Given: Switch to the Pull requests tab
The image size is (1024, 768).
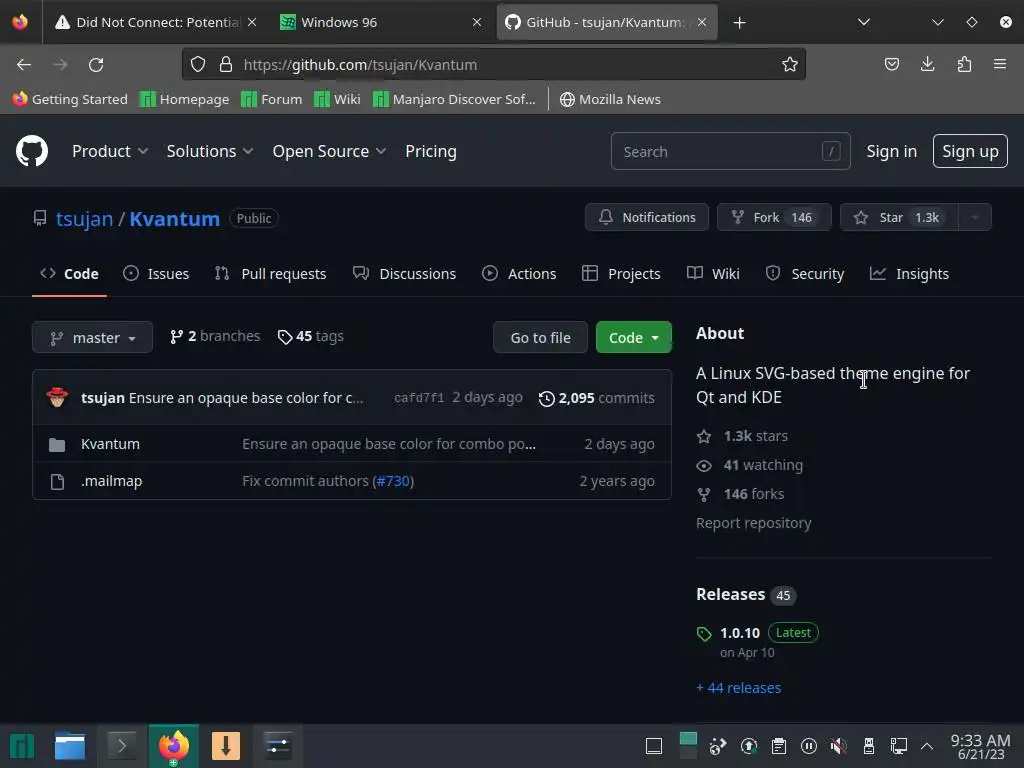Looking at the screenshot, I should click(x=270, y=274).
